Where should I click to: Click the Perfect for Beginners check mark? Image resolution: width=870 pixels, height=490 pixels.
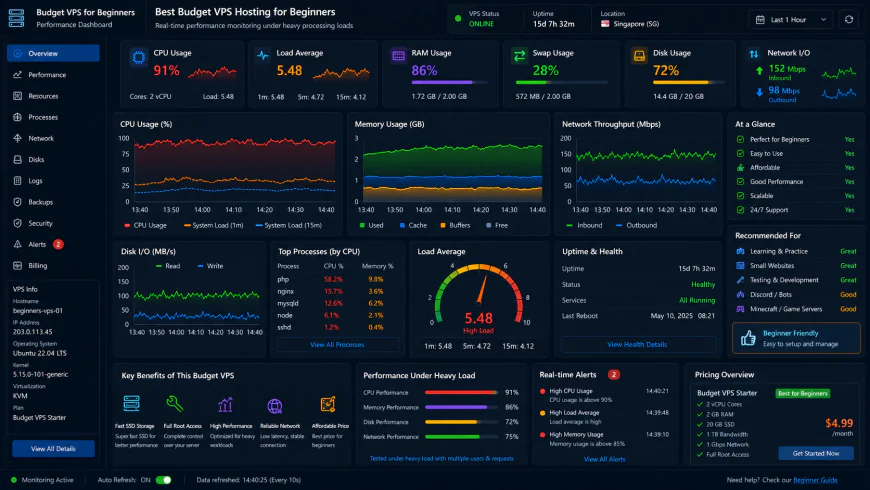pyautogui.click(x=740, y=139)
